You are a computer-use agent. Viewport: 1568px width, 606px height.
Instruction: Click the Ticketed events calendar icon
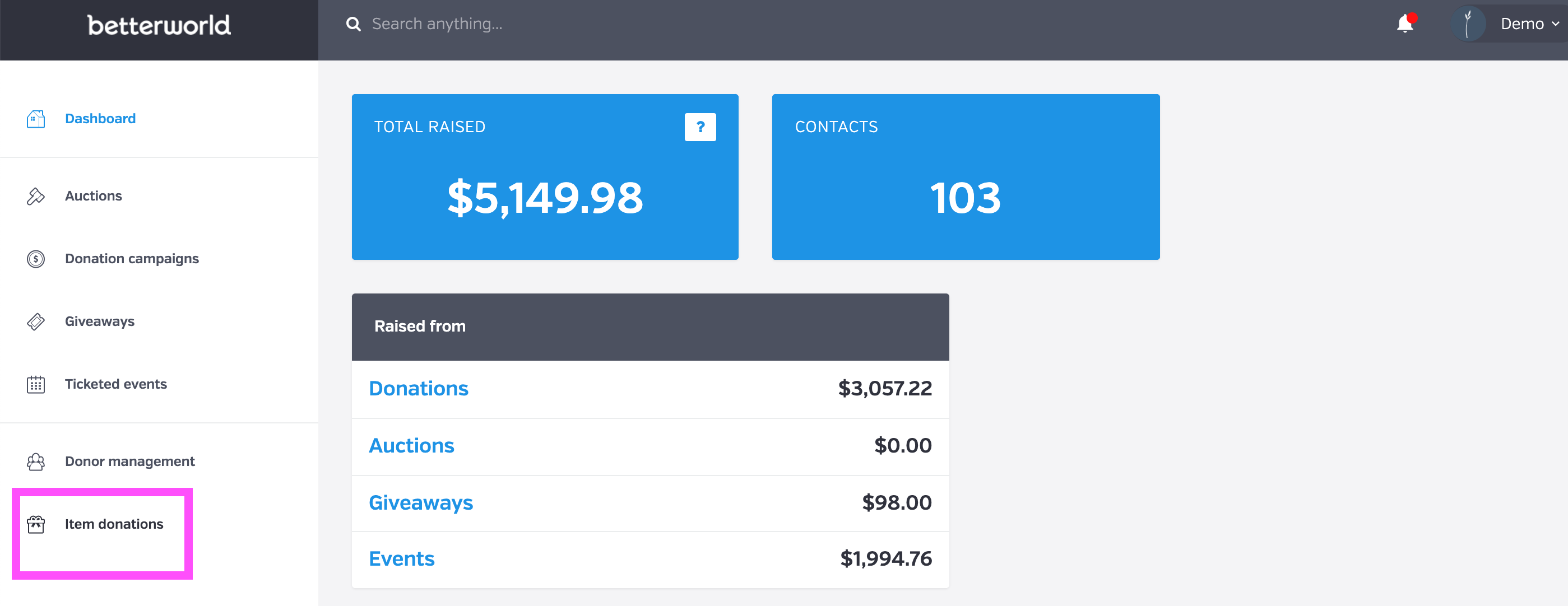36,384
